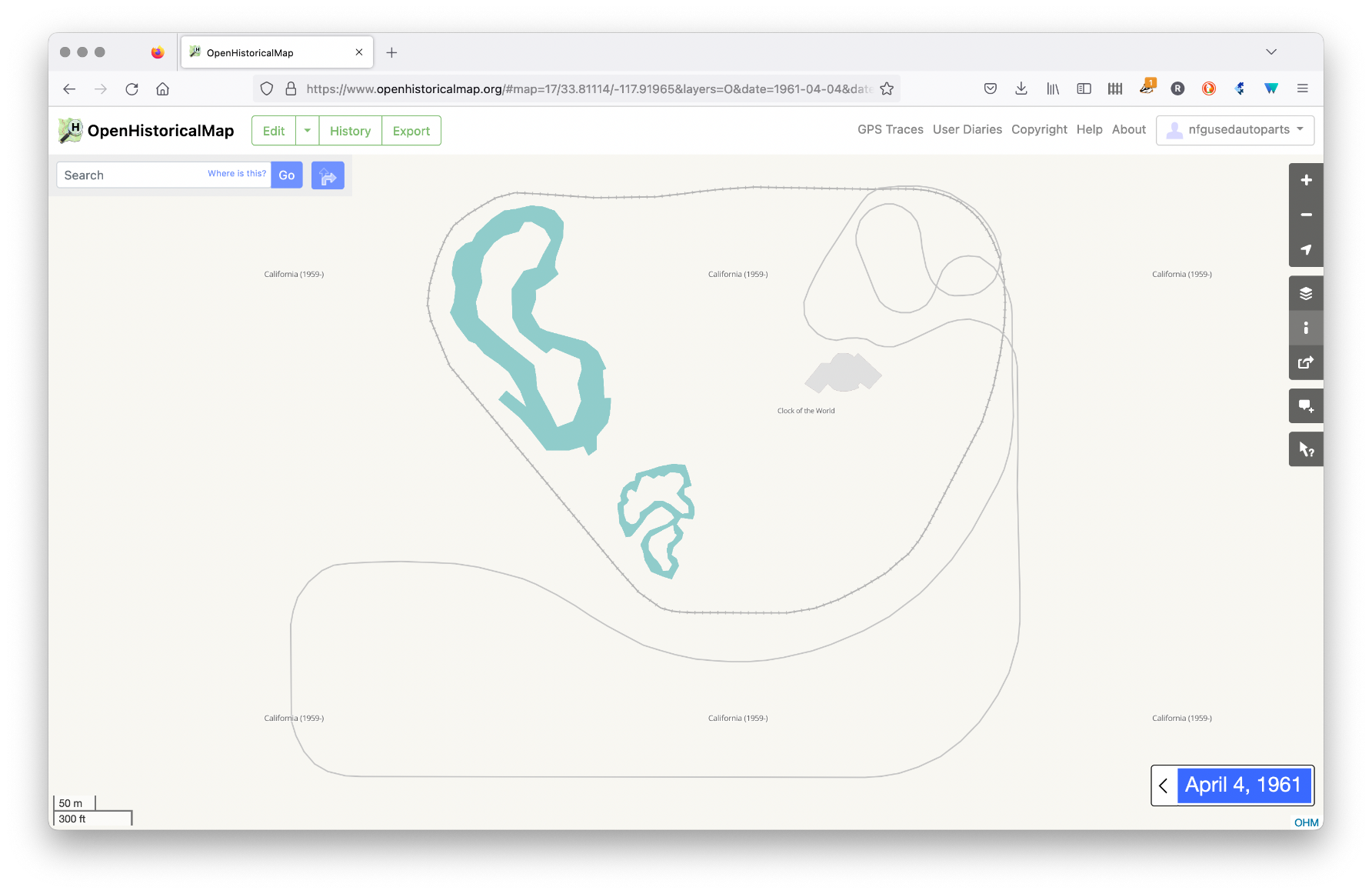Image resolution: width=1372 pixels, height=894 pixels.
Task: Open the map key info panel
Action: (1305, 328)
